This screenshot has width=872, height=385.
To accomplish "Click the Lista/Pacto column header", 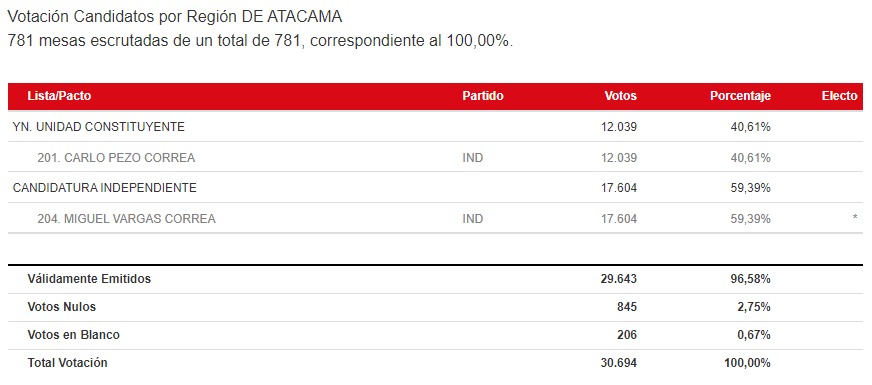I will (x=59, y=96).
